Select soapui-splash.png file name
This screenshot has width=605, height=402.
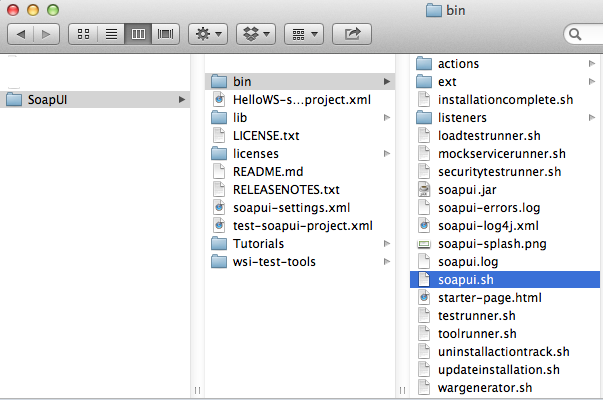pos(492,244)
